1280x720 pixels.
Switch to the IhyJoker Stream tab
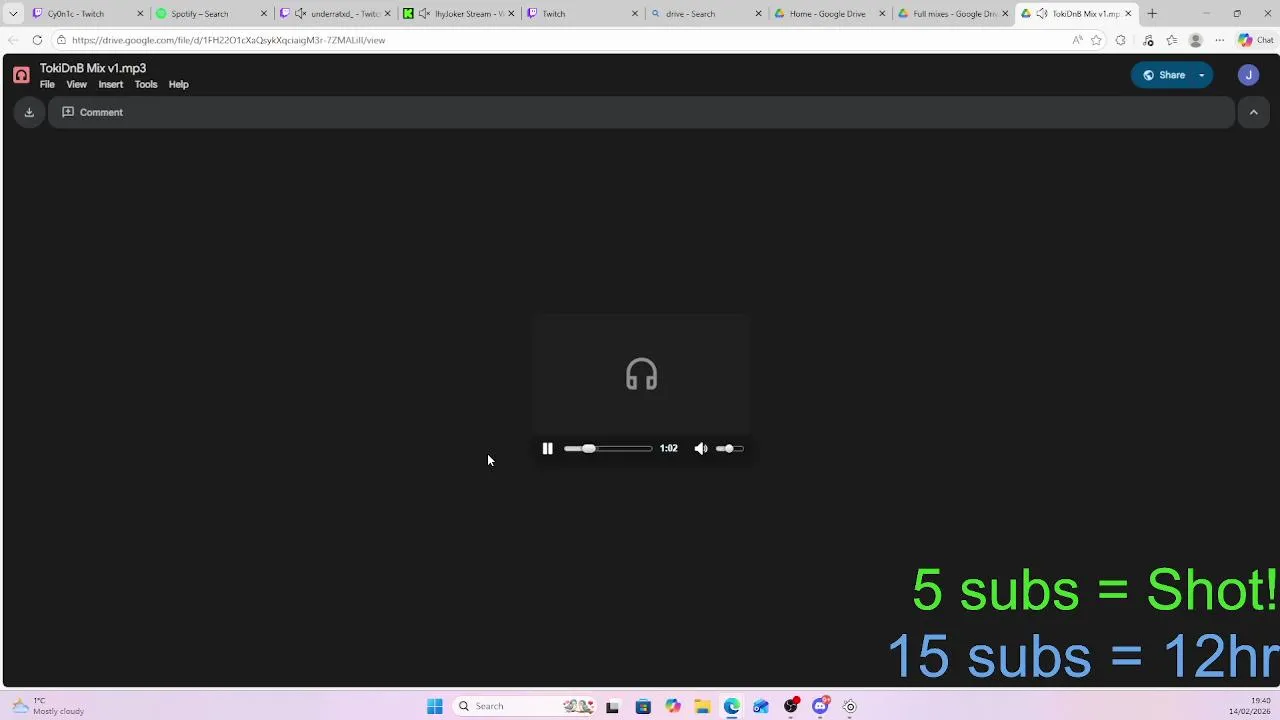tap(460, 14)
